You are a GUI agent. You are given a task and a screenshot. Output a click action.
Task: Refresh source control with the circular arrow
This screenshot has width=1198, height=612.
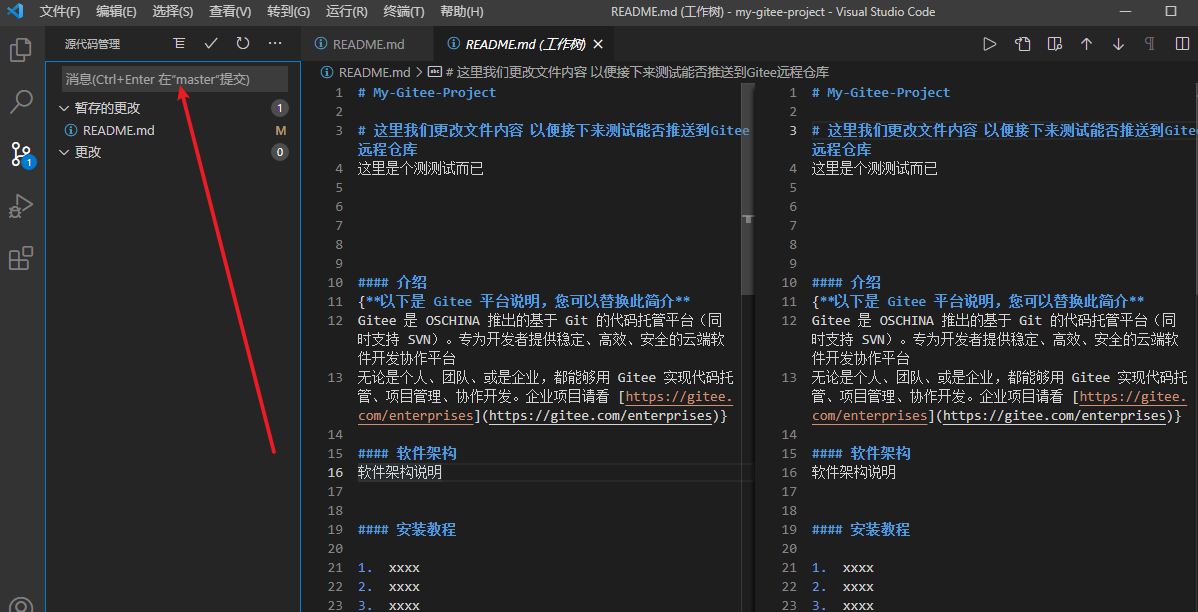pyautogui.click(x=243, y=44)
